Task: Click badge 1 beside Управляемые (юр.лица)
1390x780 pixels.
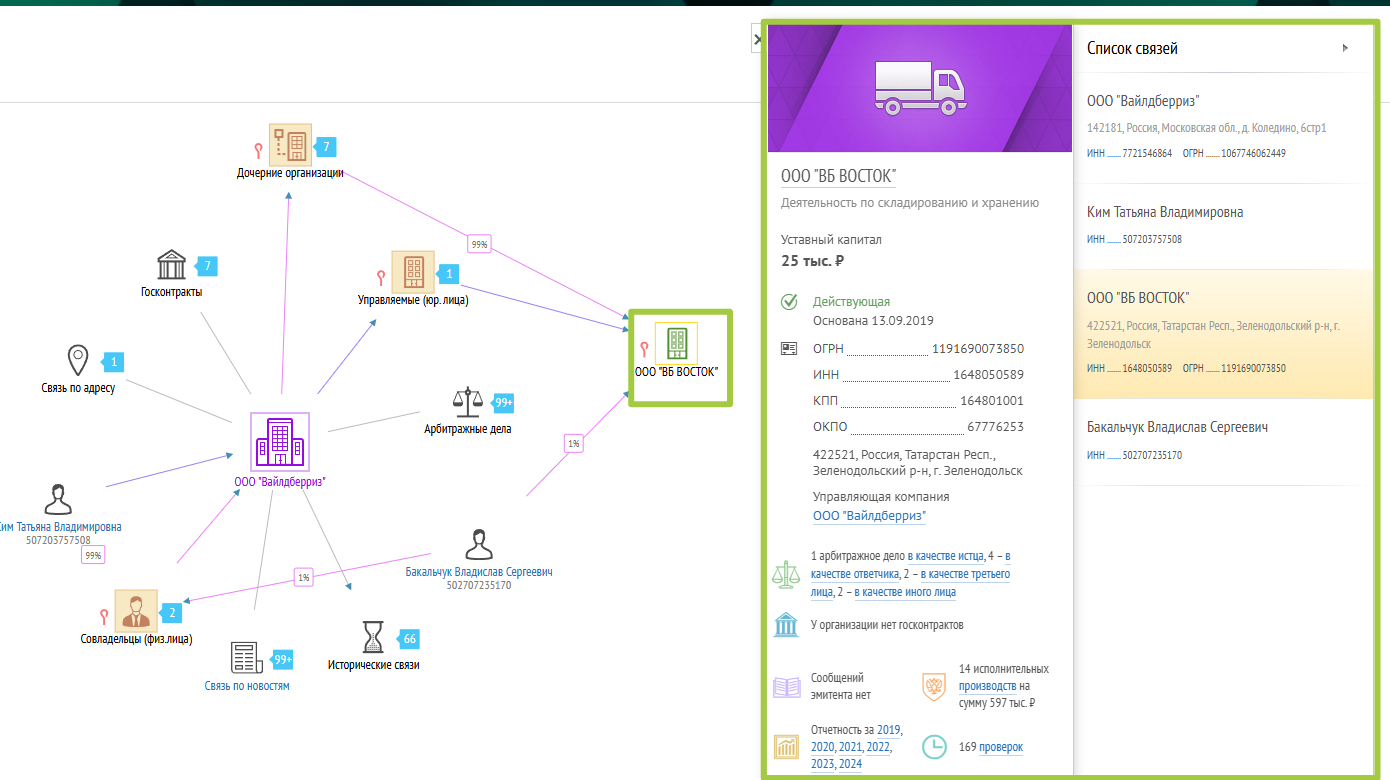Action: tap(449, 273)
